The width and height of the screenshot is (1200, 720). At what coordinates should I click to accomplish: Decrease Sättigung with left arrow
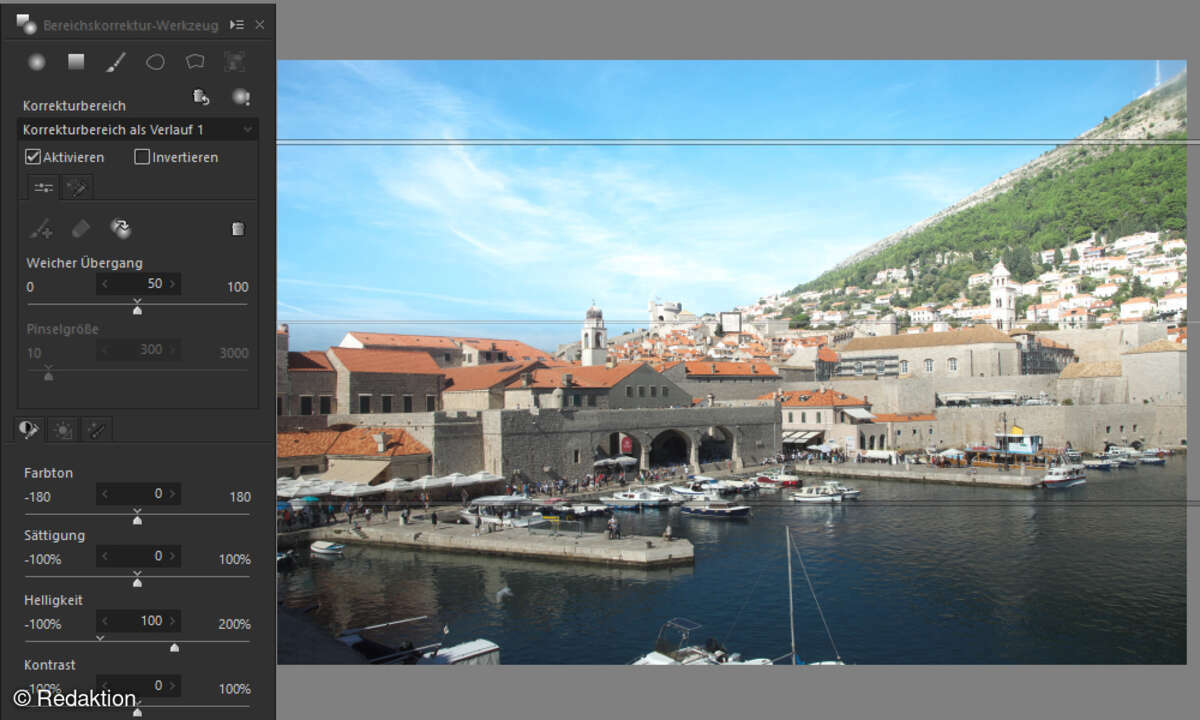104,556
